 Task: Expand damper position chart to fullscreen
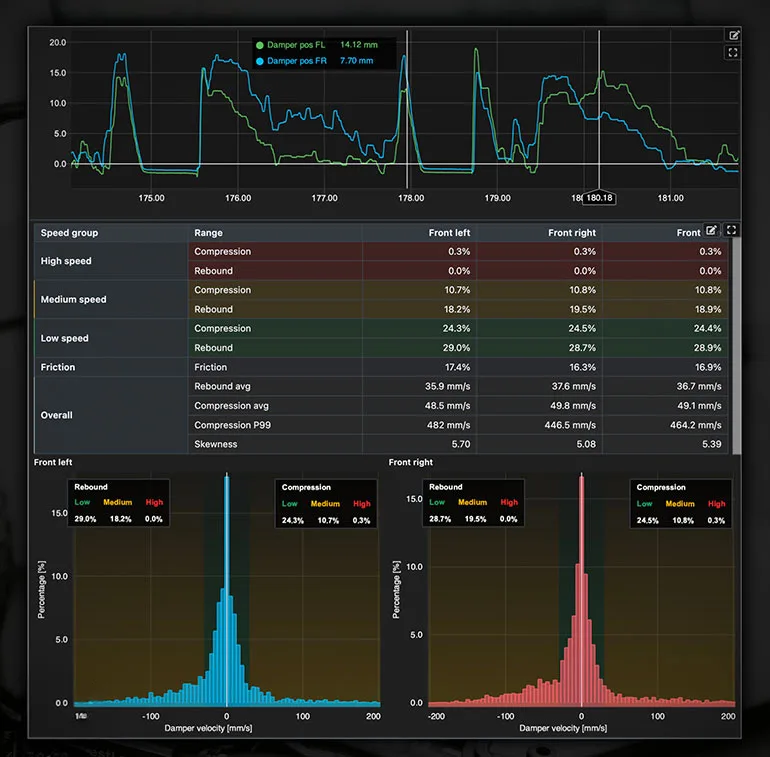coord(733,53)
